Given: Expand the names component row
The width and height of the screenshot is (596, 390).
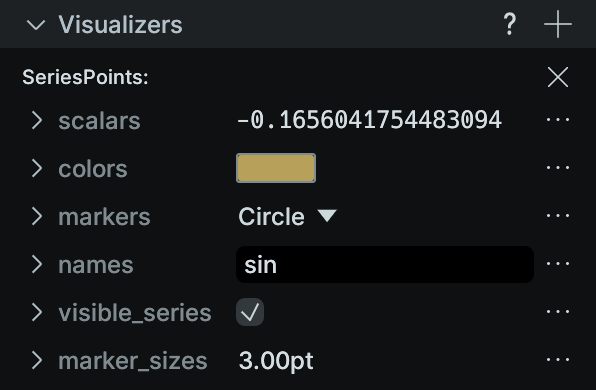Looking at the screenshot, I should point(36,264).
